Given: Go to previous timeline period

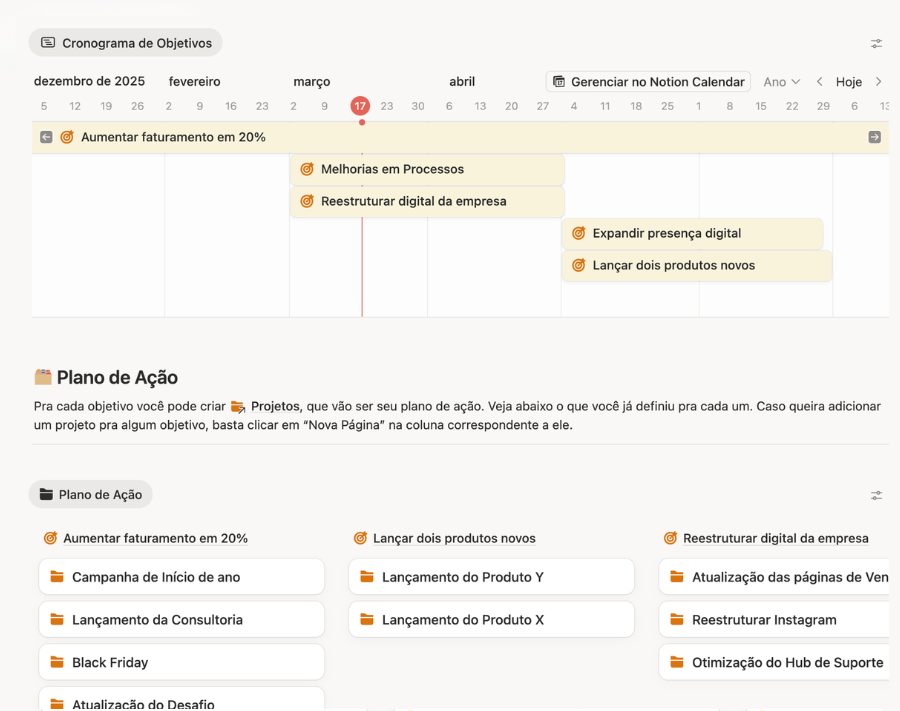Looking at the screenshot, I should point(820,82).
